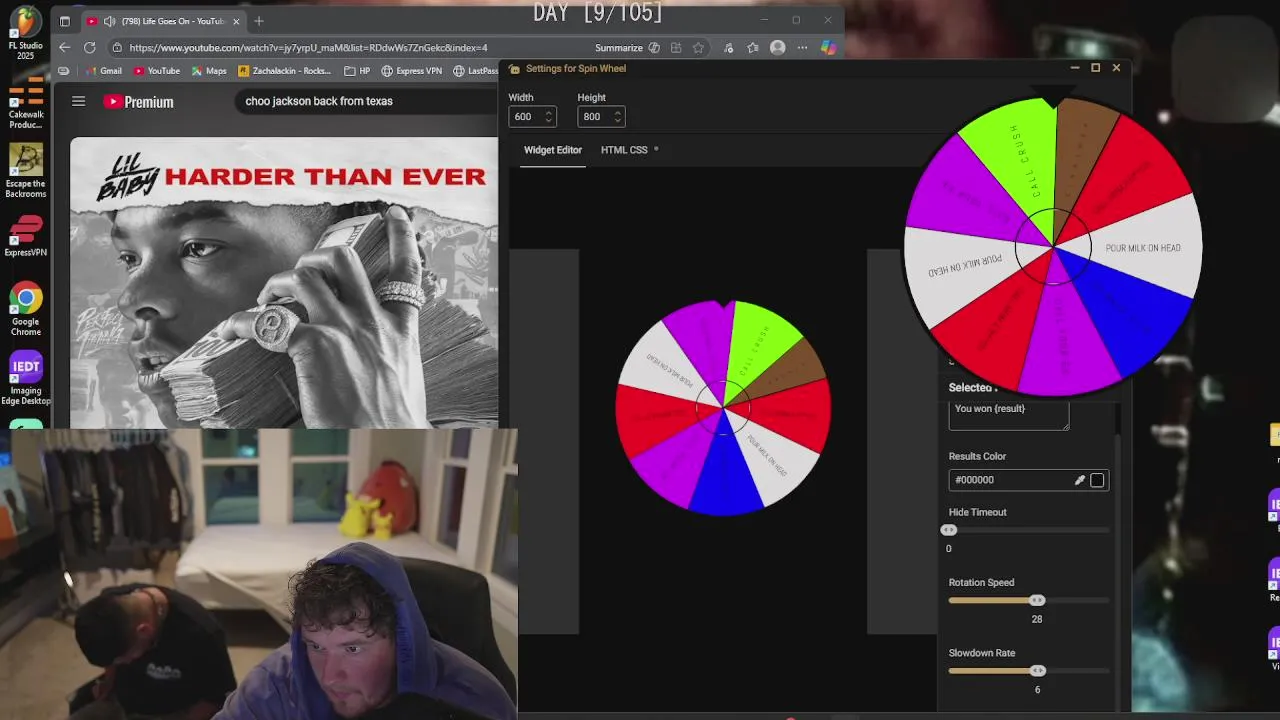Open Express VPN bookmark
Screen dimensions: 1280x720
coord(412,71)
